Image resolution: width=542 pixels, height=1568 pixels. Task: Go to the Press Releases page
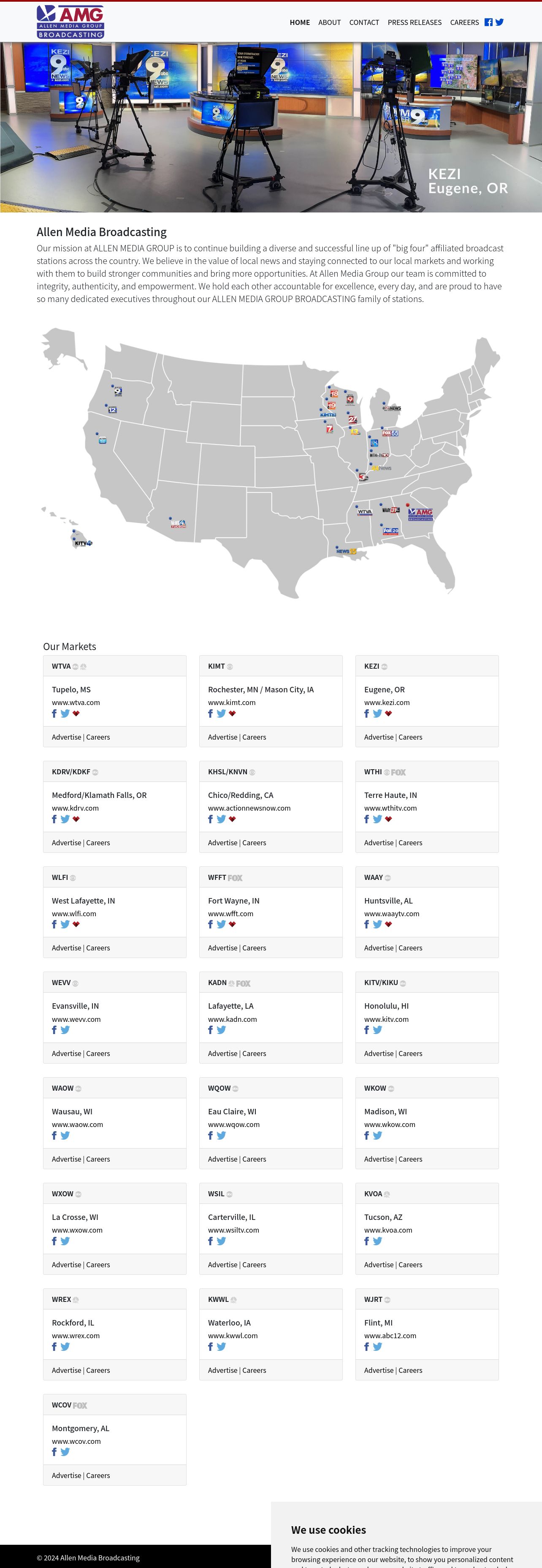(414, 22)
